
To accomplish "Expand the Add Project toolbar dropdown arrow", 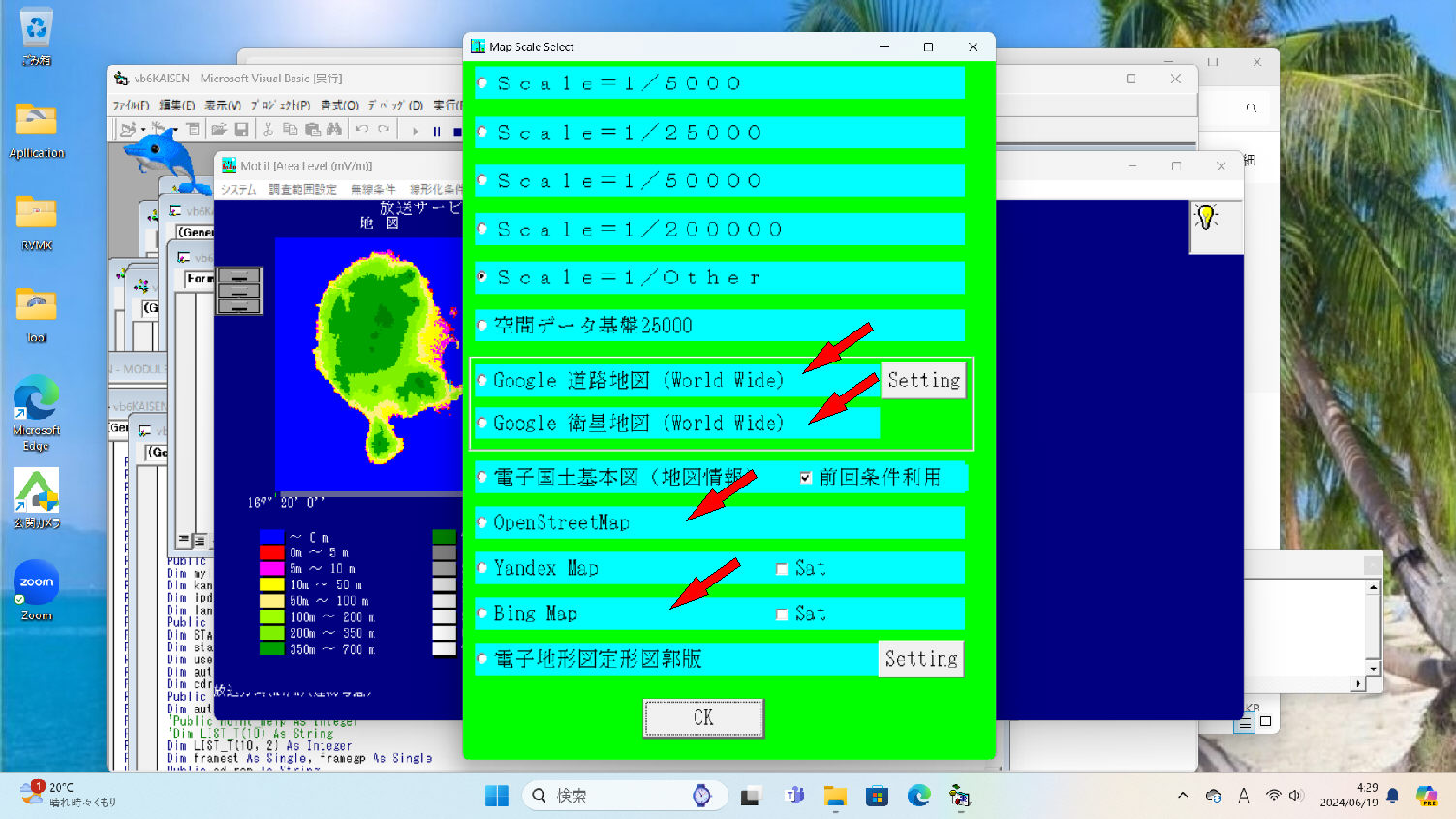I will pyautogui.click(x=143, y=129).
